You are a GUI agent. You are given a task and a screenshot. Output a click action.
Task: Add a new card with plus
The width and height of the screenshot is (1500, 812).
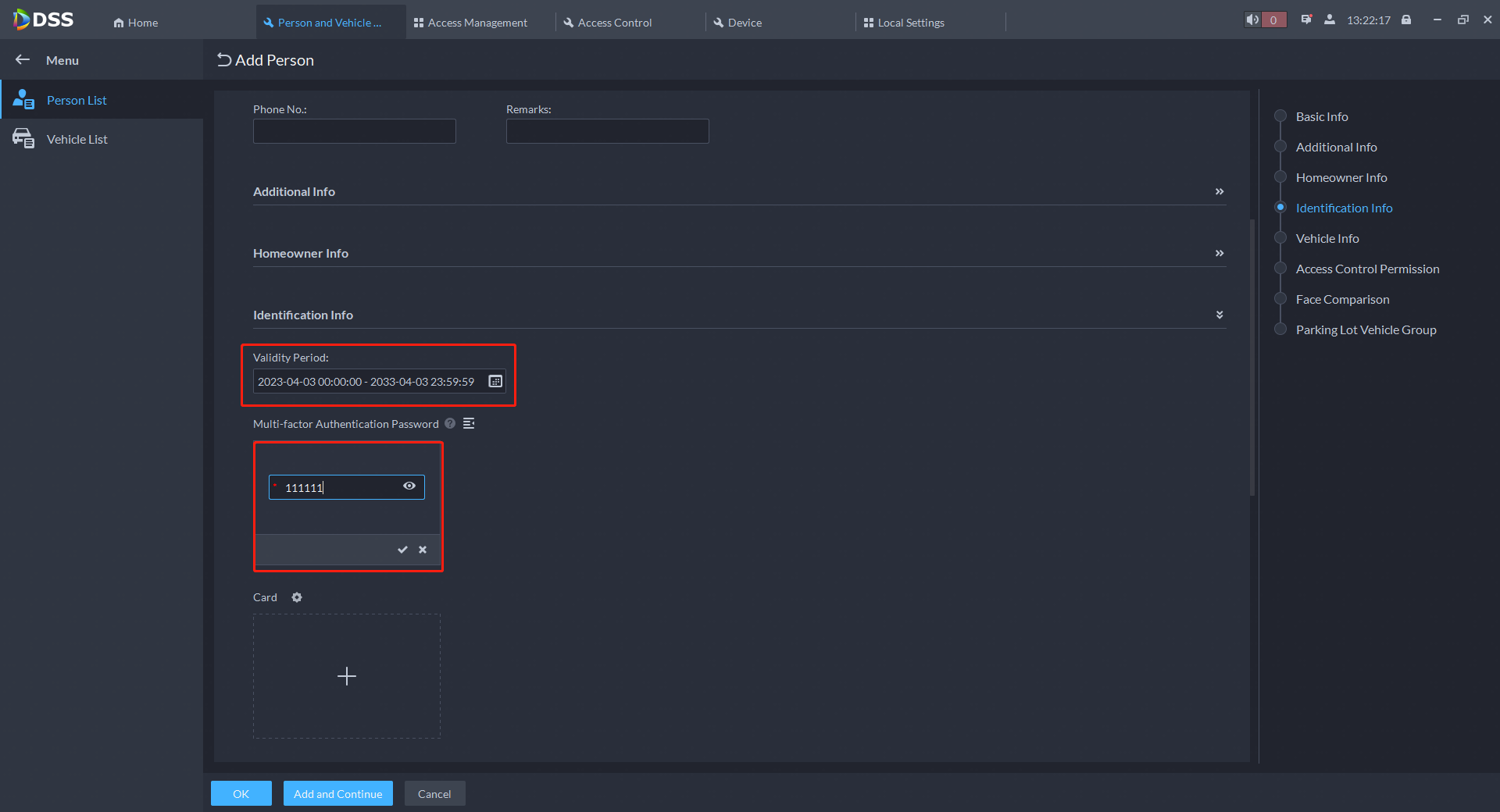[x=347, y=676]
